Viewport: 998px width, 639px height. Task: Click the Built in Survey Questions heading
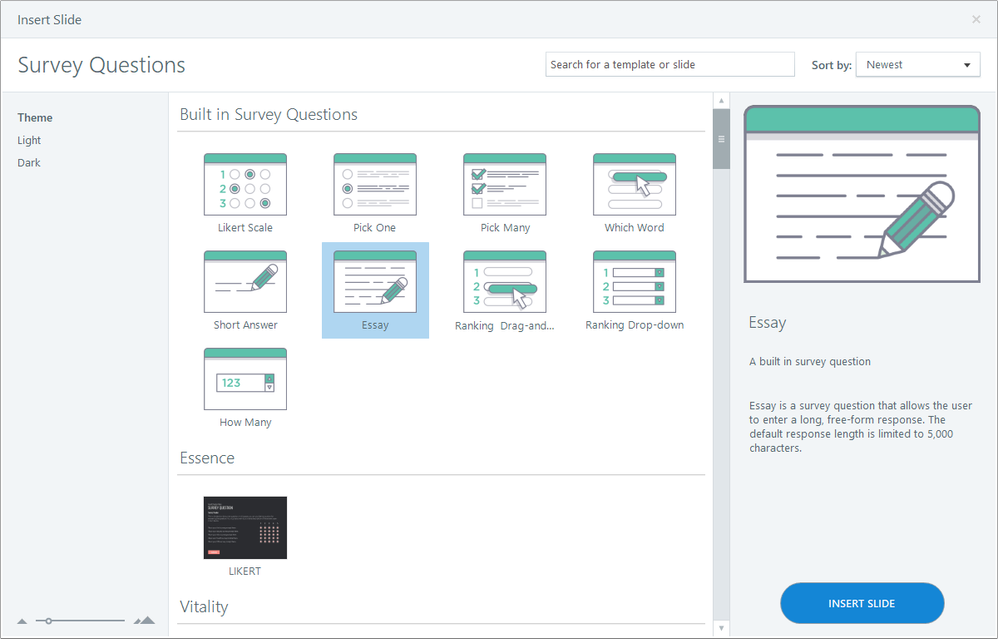[269, 115]
